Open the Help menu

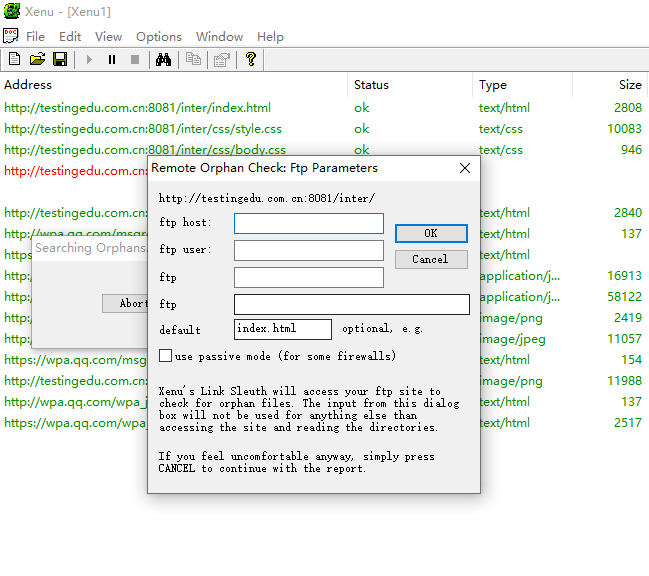tap(270, 37)
